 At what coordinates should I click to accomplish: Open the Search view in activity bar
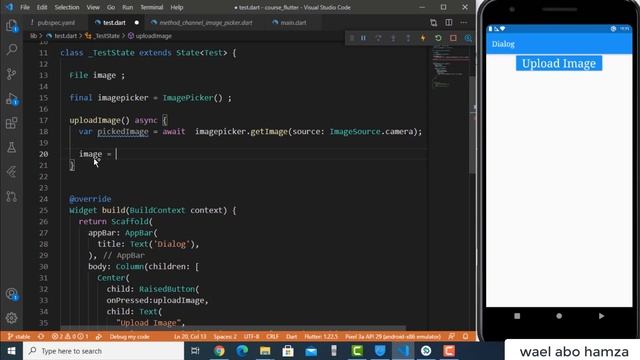click(x=11, y=50)
